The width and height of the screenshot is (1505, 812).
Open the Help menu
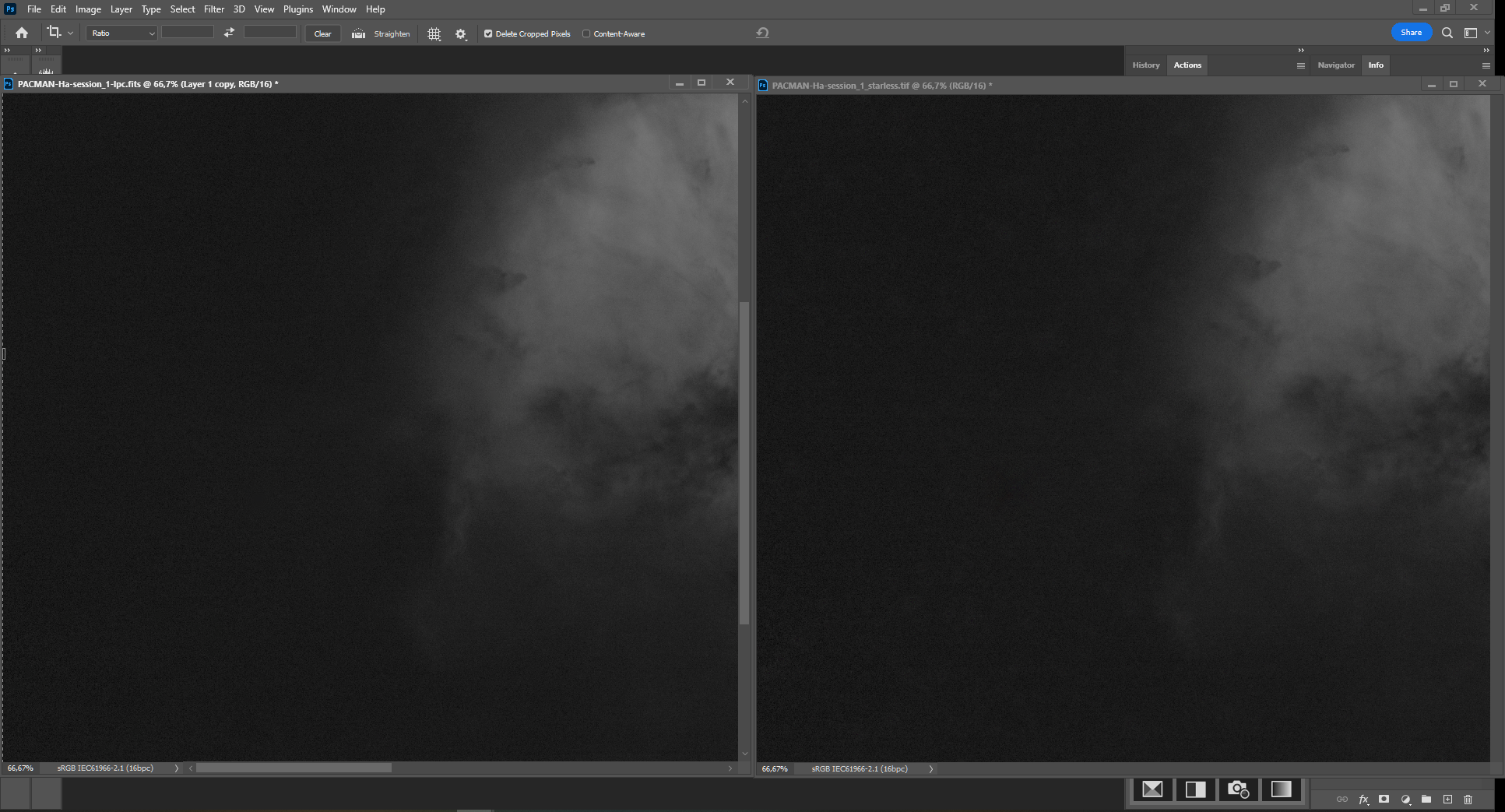(375, 9)
